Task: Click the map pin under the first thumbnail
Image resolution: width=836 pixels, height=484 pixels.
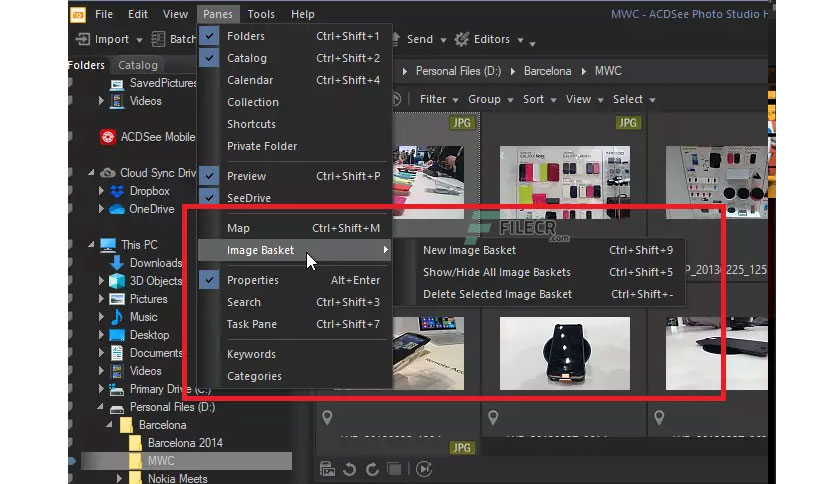Action: pos(327,418)
